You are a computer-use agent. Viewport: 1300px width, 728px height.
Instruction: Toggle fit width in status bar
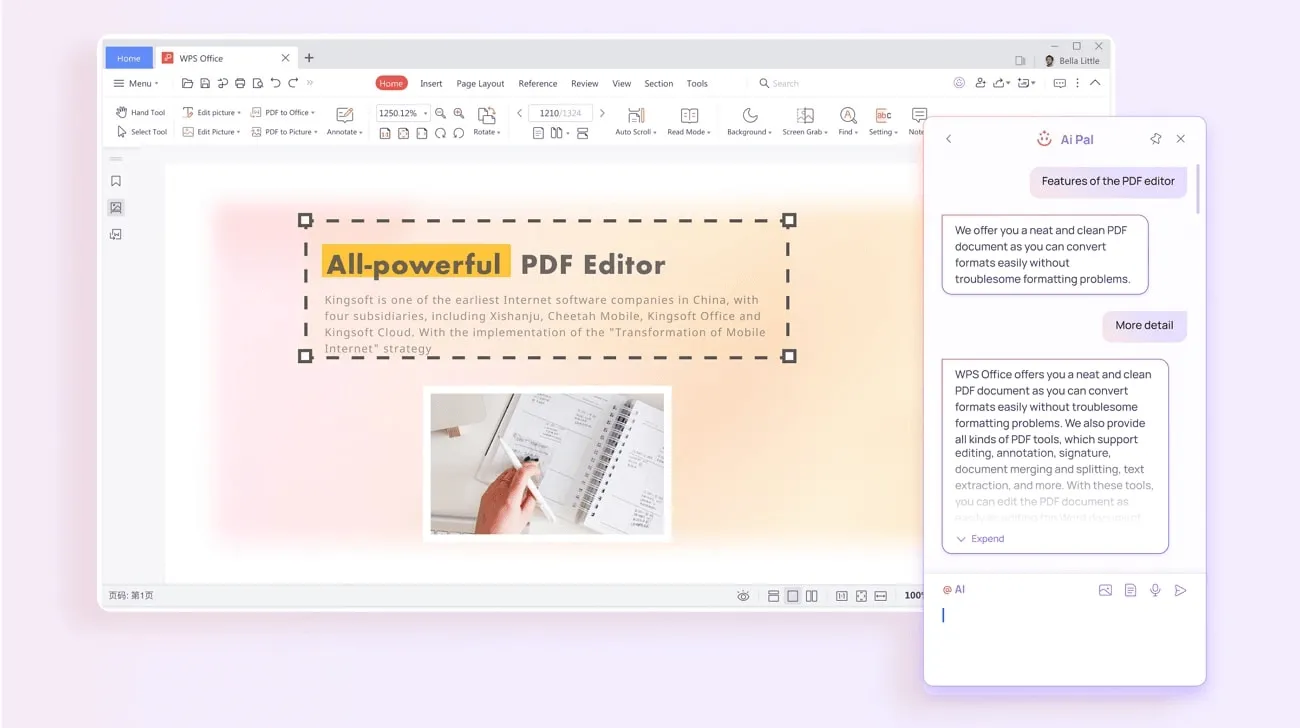(x=880, y=595)
